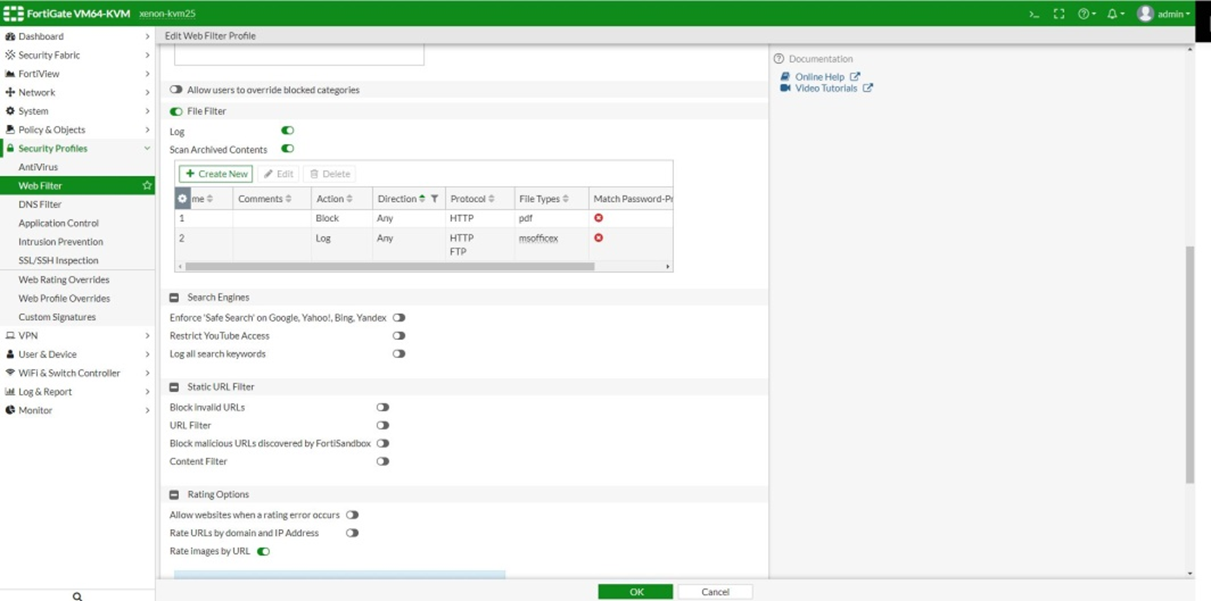Turn off Scan Archived Contents toggle
Screen dimensions: 1211x601
[x=287, y=149]
